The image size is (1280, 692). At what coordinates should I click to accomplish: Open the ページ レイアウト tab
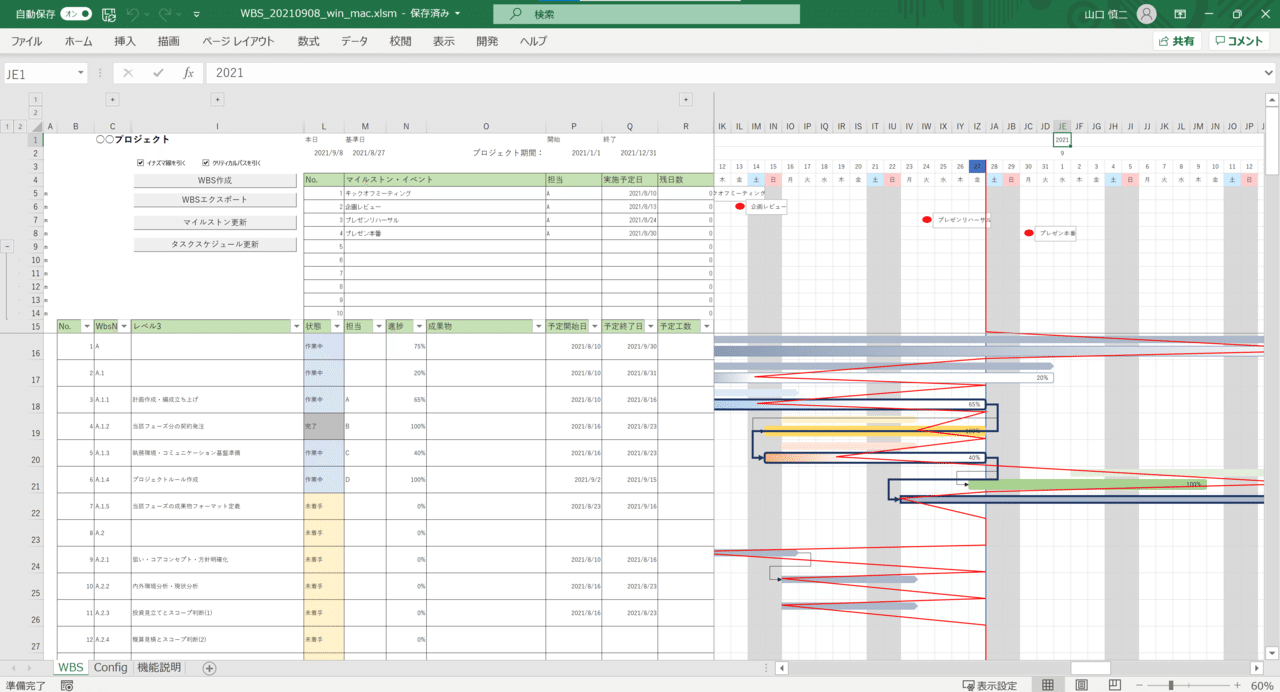238,41
